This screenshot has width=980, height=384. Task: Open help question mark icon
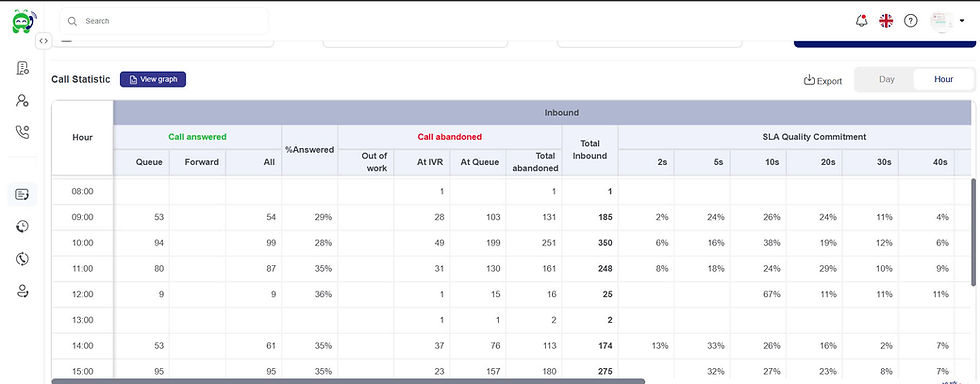coord(911,21)
